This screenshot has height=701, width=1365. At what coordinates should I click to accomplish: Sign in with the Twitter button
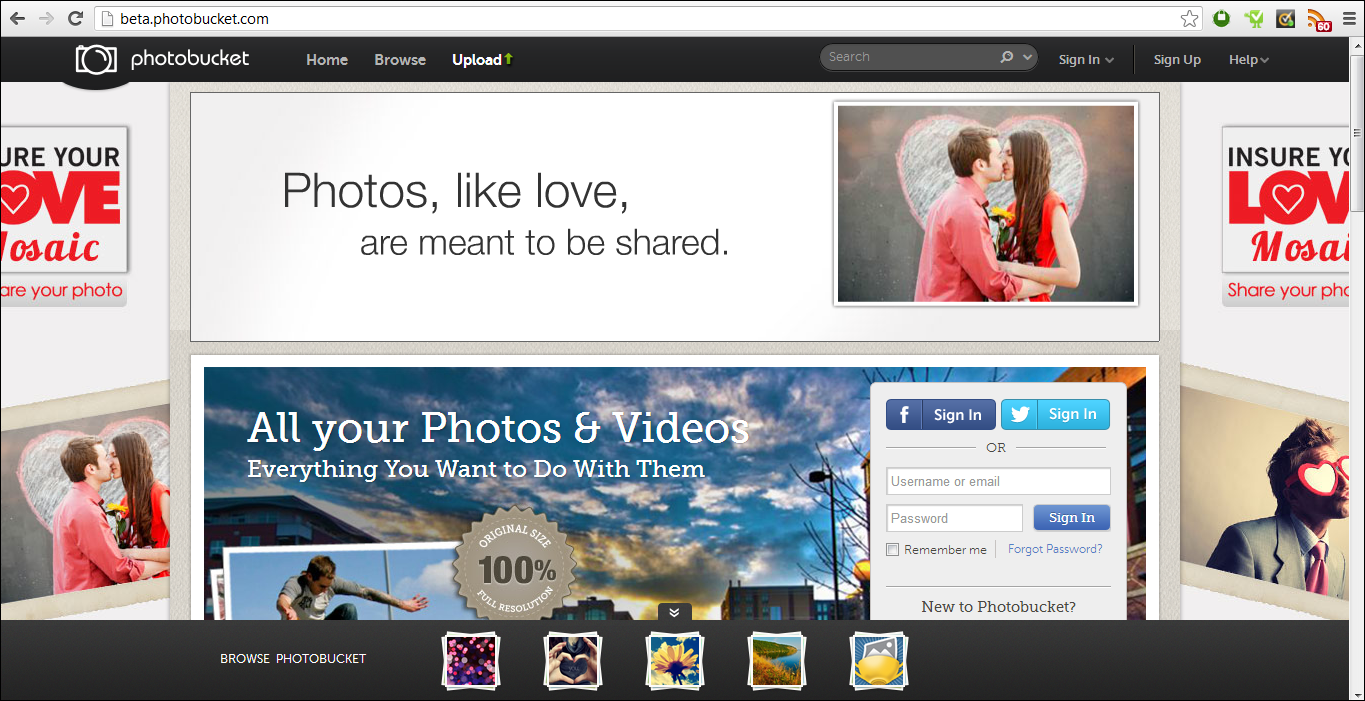1055,414
